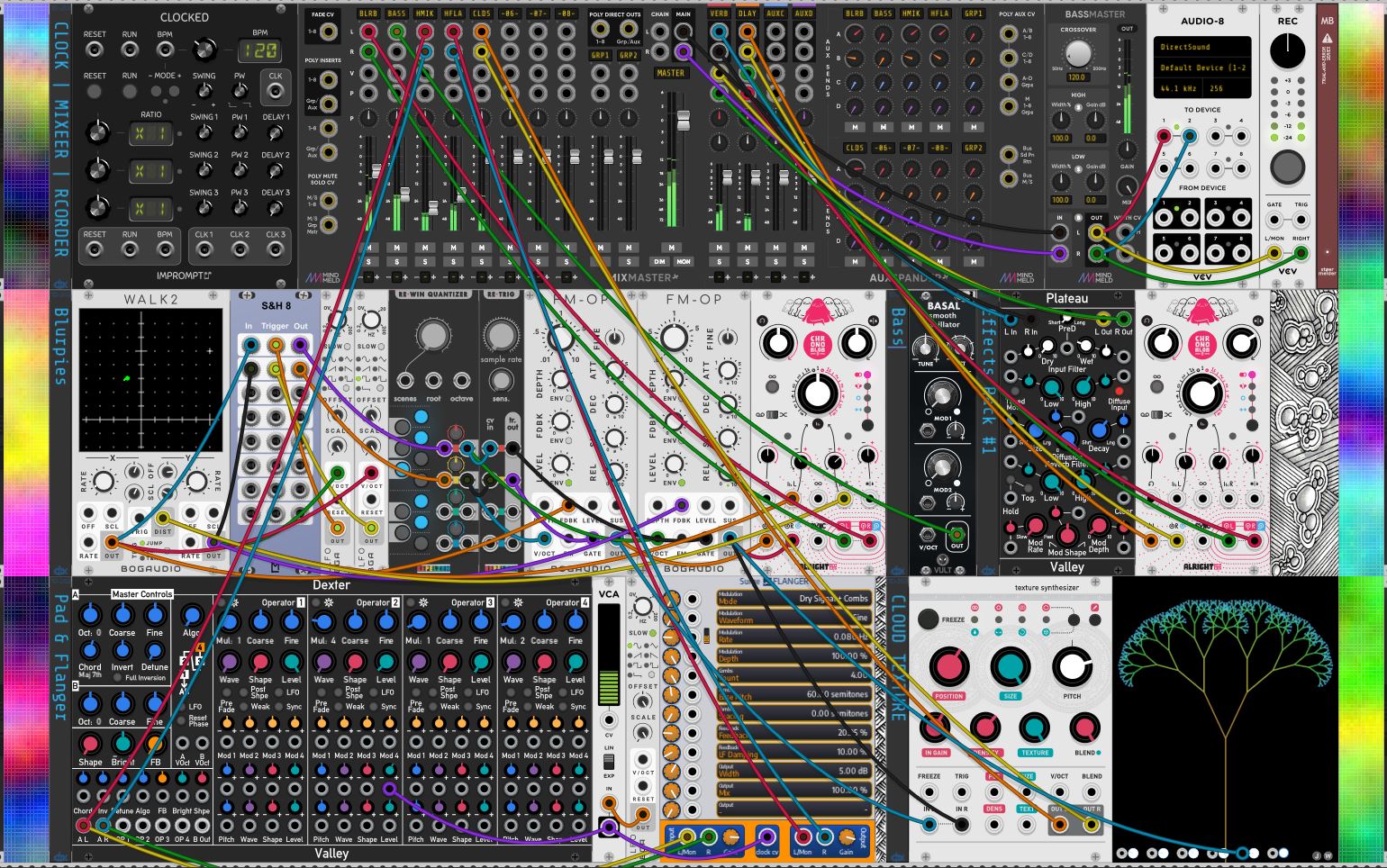1387x868 pixels.
Task: Click the Audio-8 To Device input 3 jack
Action: tap(1217, 137)
